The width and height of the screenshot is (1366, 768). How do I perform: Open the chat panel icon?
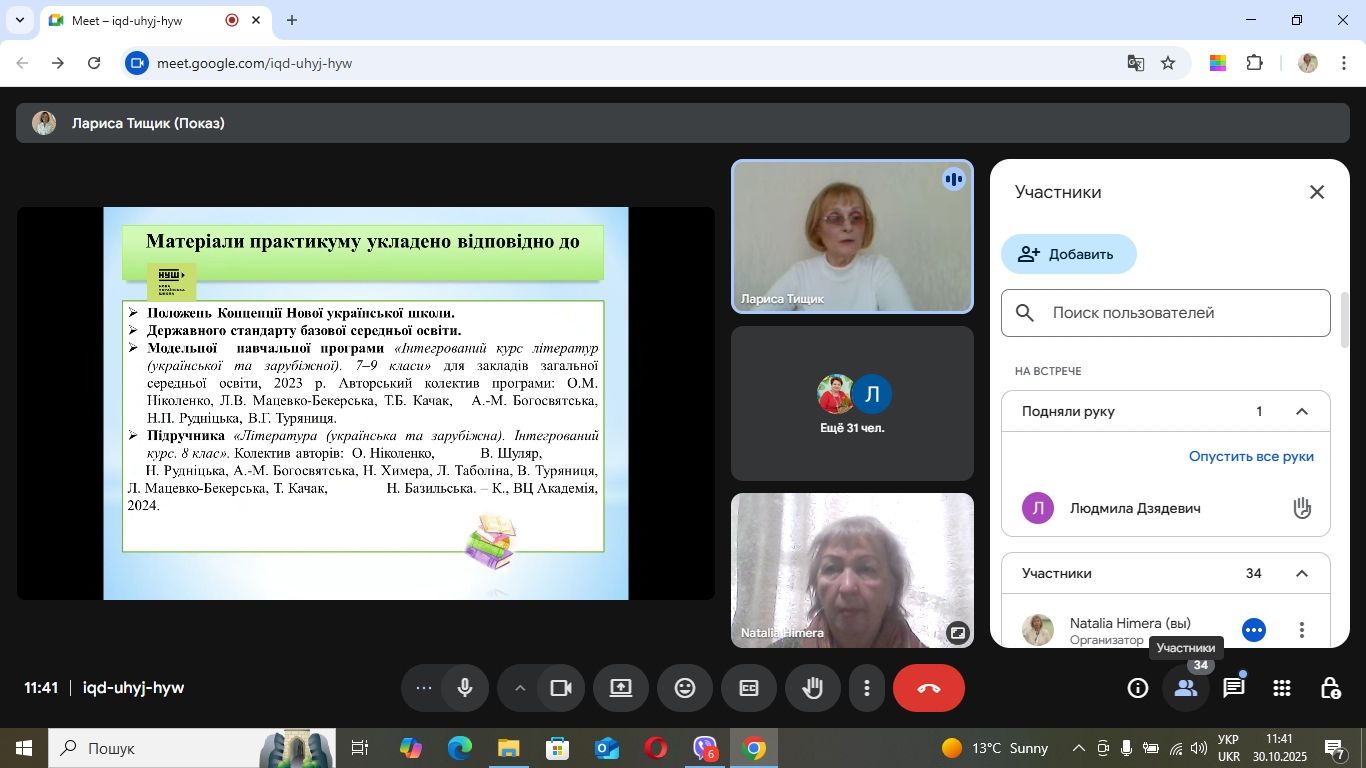1234,688
